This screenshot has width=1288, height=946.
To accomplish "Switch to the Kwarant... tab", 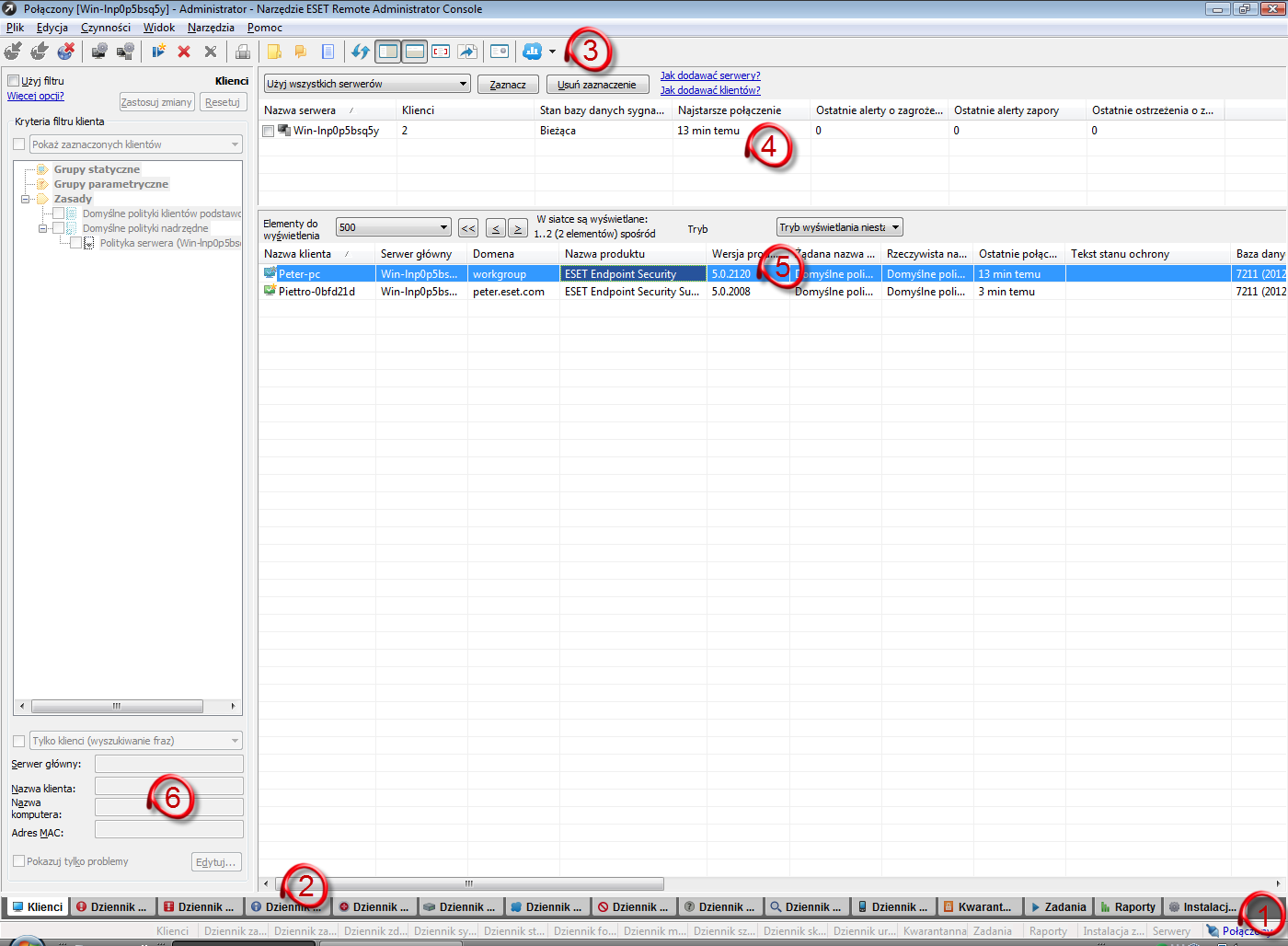I will 979,907.
